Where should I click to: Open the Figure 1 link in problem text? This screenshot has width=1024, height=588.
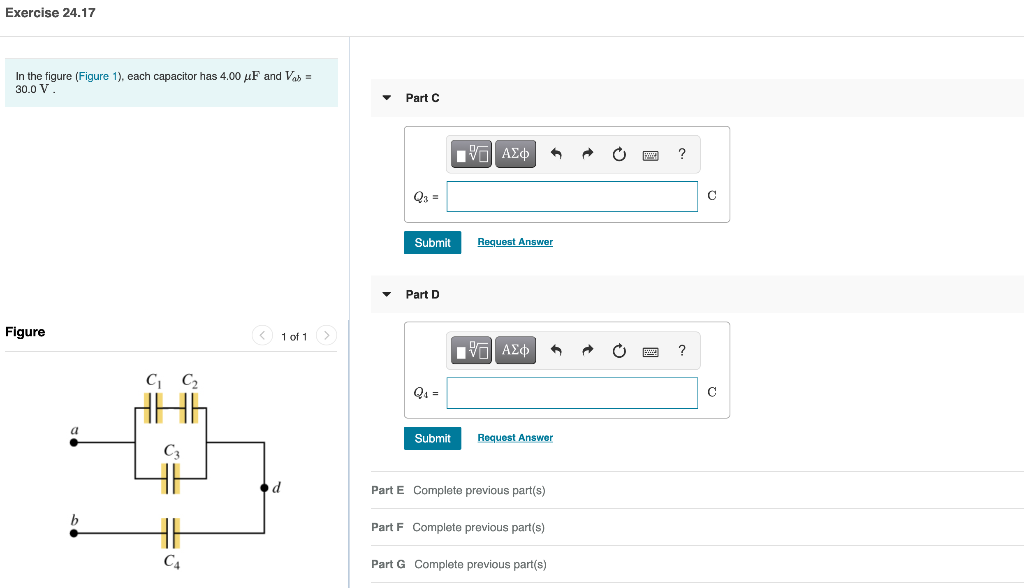tap(98, 76)
